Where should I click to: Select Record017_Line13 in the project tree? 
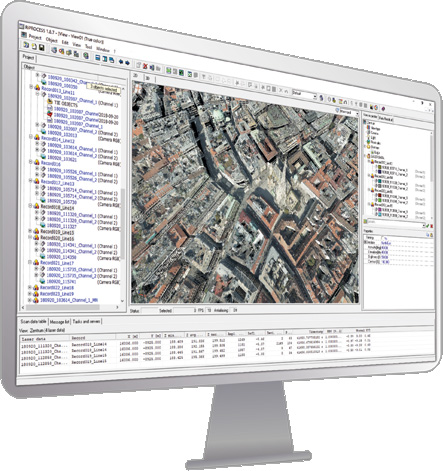pyautogui.click(x=57, y=182)
